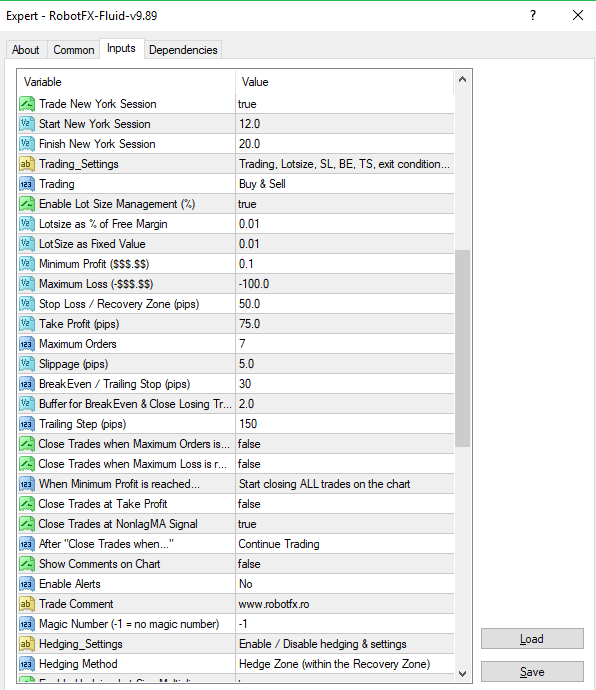Click the Maximum Orders value 7
The width and height of the screenshot is (596, 690).
point(345,345)
